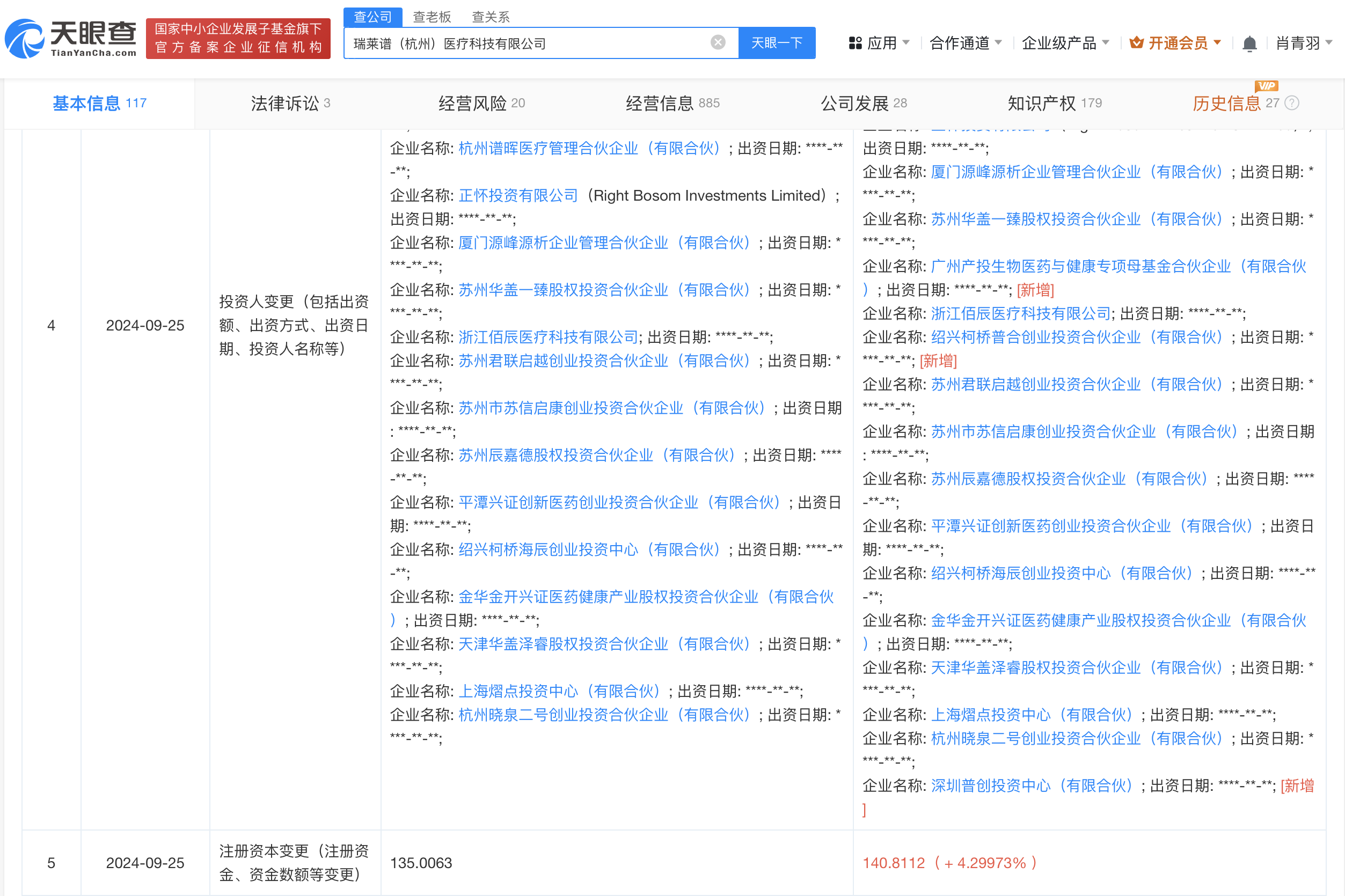The image size is (1345, 896).
Task: Click the 135.0063 registered capital value
Action: tap(421, 863)
